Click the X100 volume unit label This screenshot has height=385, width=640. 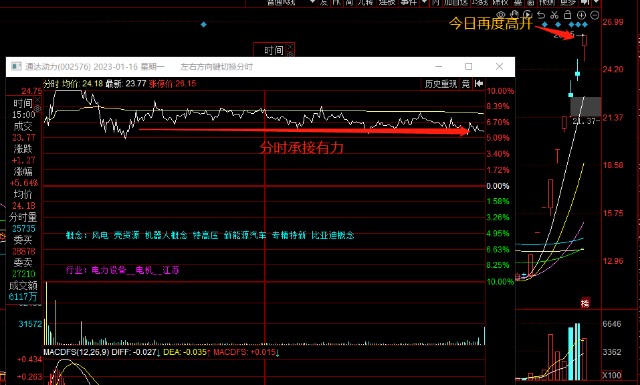pos(612,375)
